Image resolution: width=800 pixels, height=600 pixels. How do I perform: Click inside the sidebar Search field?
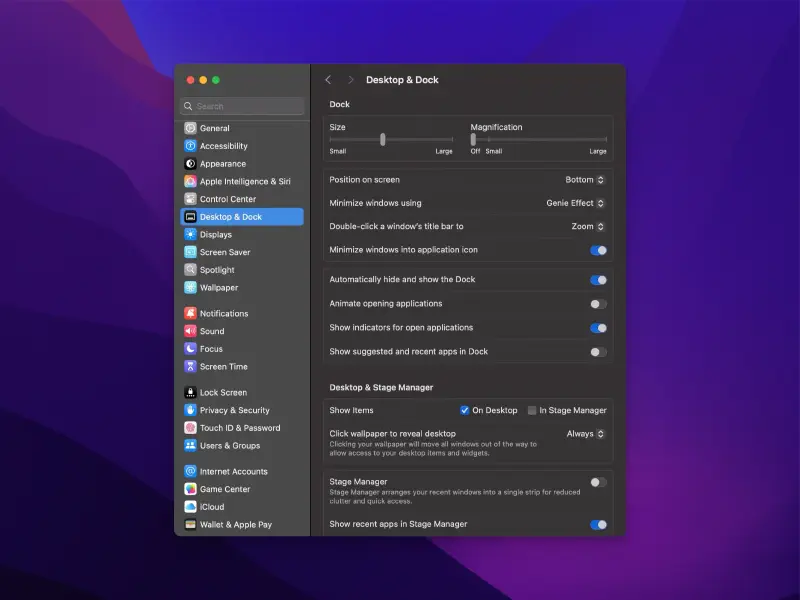click(x=241, y=105)
